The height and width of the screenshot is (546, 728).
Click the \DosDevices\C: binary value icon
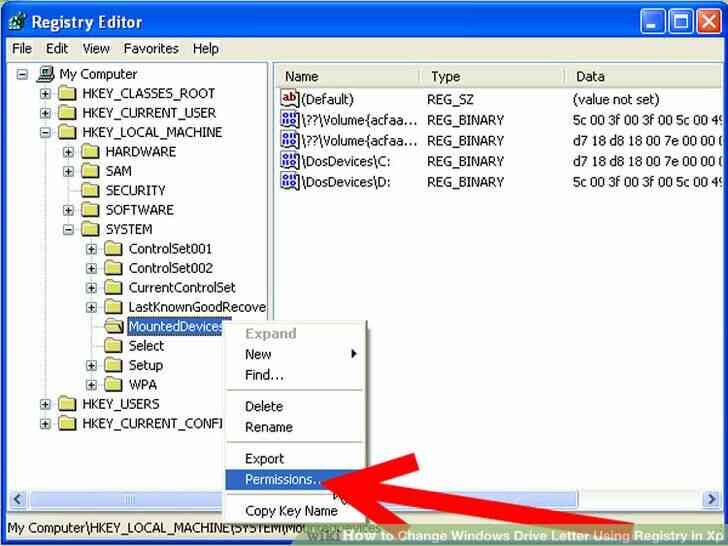pyautogui.click(x=289, y=160)
